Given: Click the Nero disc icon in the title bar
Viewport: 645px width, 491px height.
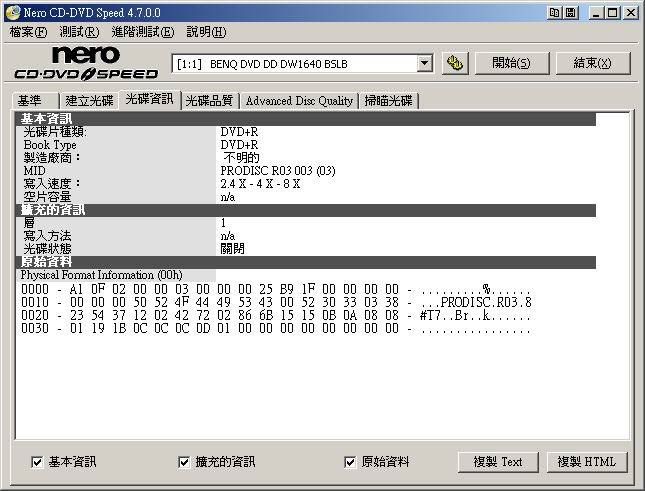Looking at the screenshot, I should pyautogui.click(x=12, y=12).
